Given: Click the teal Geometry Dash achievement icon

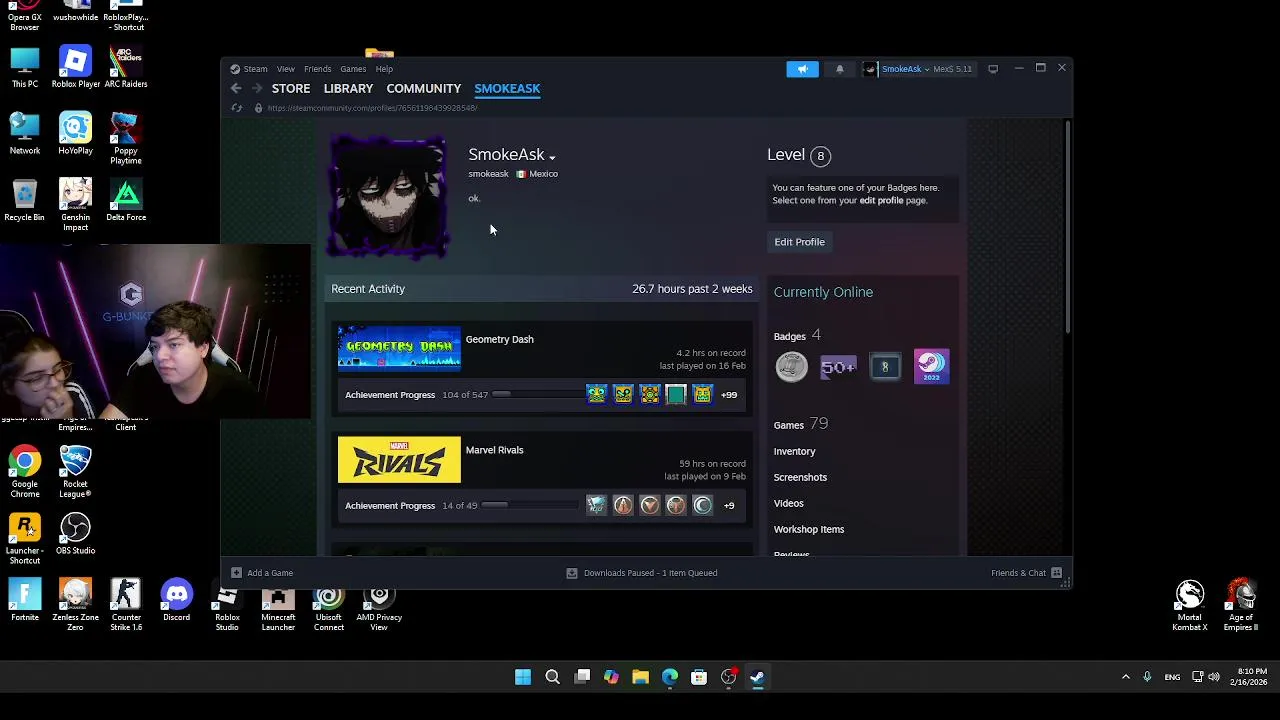Looking at the screenshot, I should click(x=676, y=395).
